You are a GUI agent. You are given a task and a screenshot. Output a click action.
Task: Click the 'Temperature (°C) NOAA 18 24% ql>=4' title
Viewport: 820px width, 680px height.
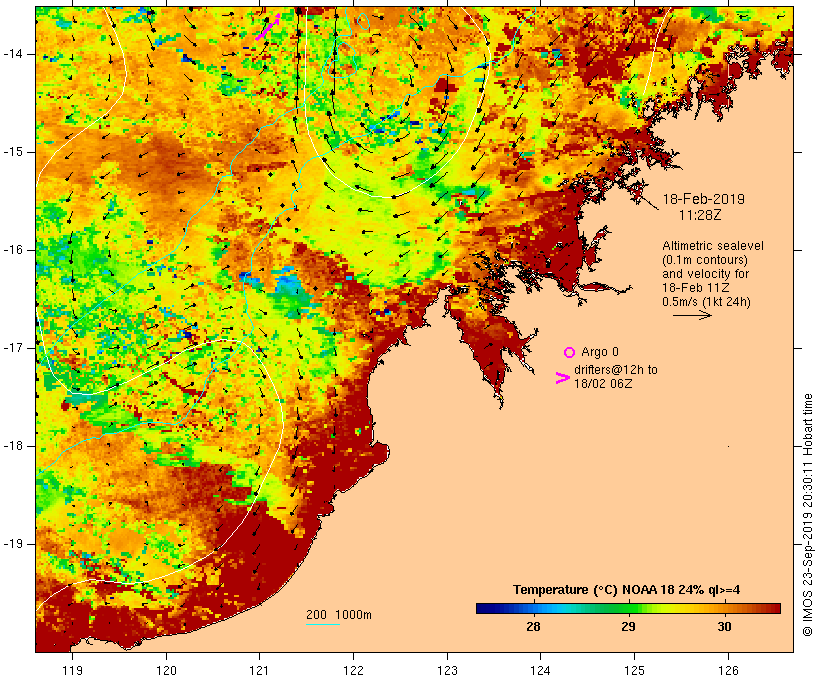[626, 590]
